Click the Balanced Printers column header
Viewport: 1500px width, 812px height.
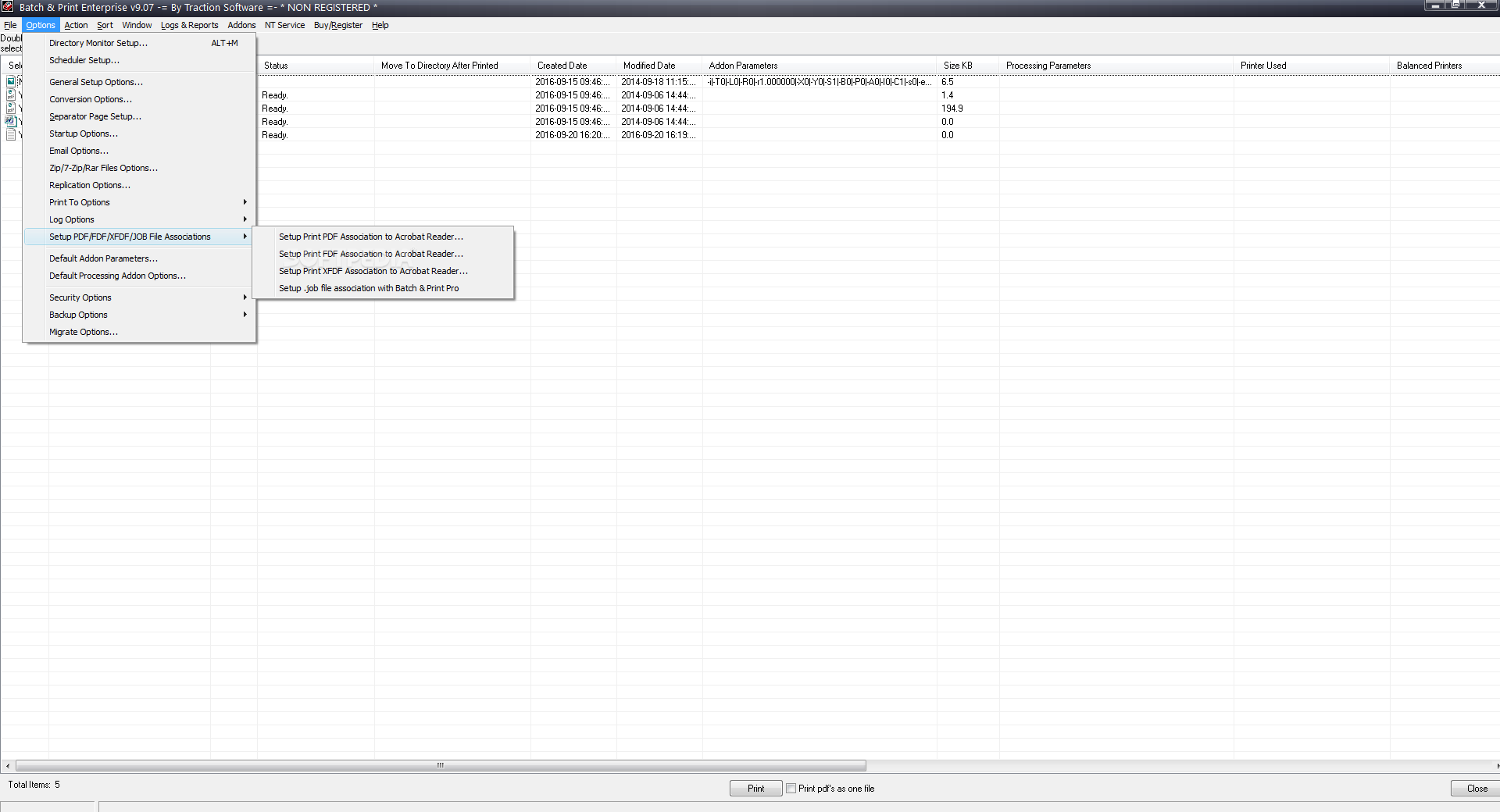tap(1445, 66)
